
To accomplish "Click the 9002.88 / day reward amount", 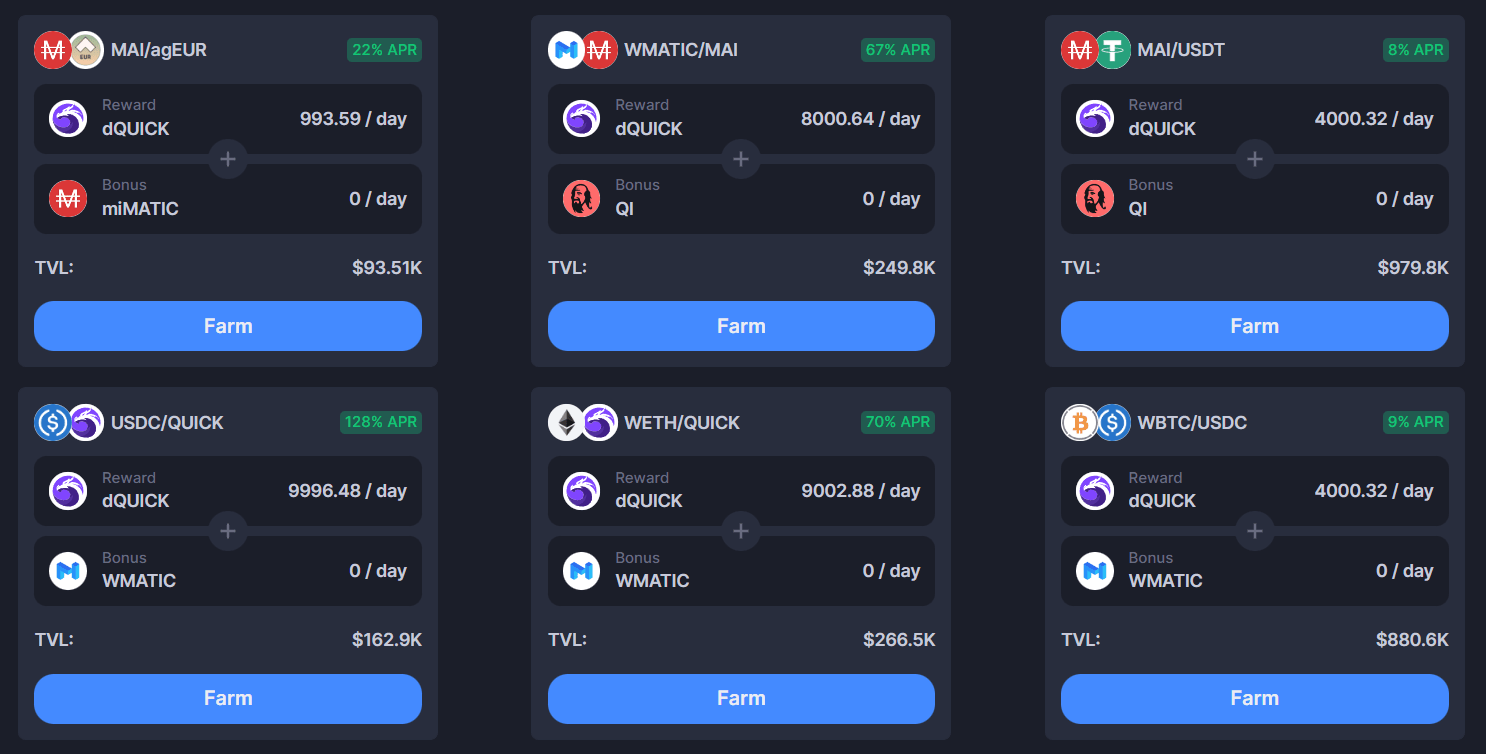I will pyautogui.click(x=861, y=491).
